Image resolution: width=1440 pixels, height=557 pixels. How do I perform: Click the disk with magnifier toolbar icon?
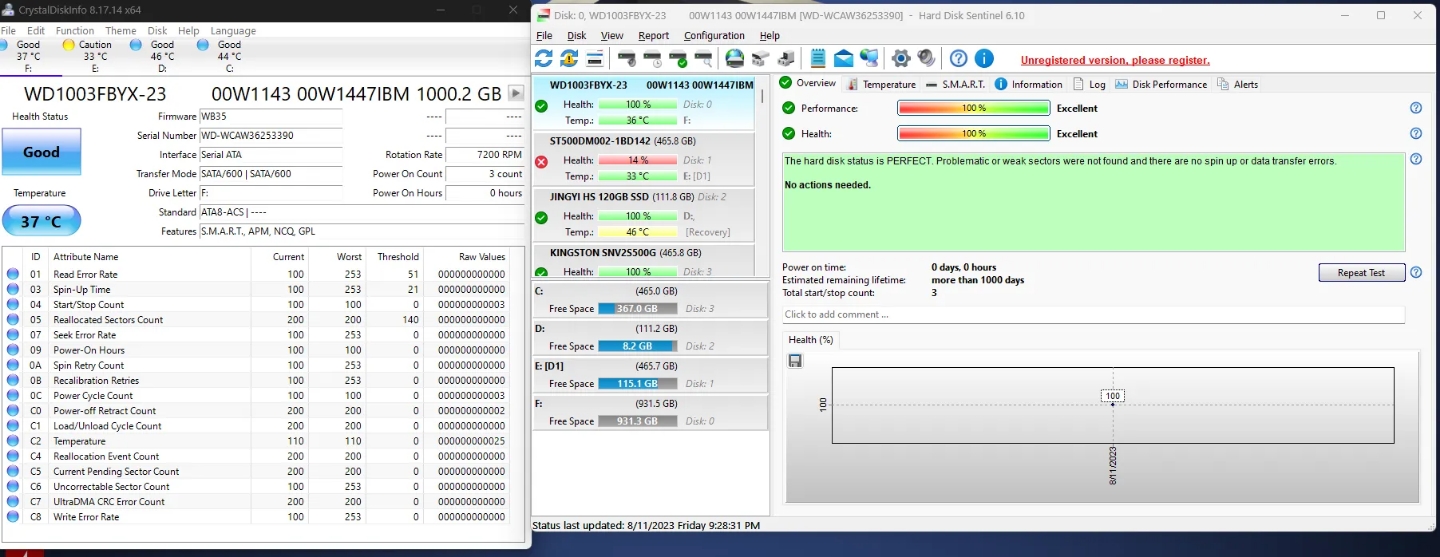coord(703,58)
